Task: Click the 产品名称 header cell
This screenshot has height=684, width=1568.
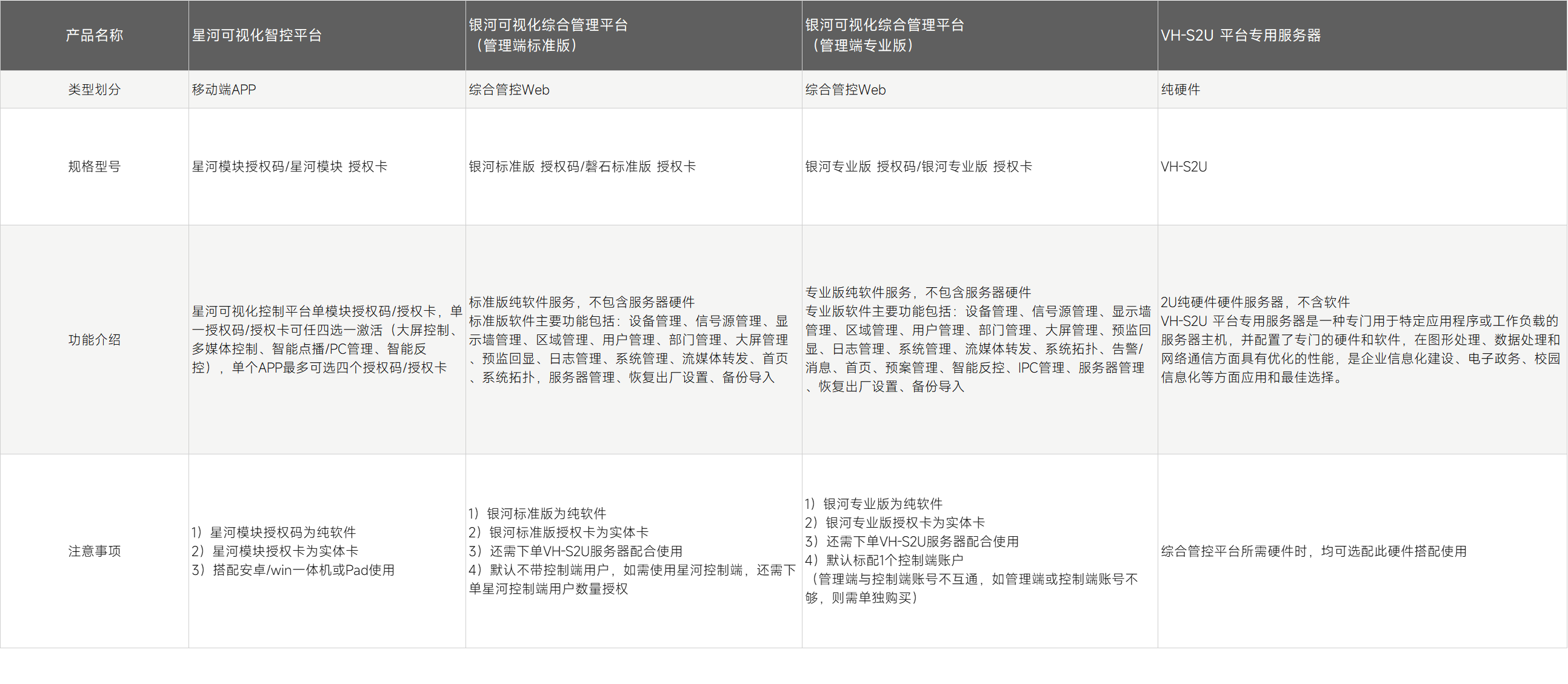Action: click(95, 35)
